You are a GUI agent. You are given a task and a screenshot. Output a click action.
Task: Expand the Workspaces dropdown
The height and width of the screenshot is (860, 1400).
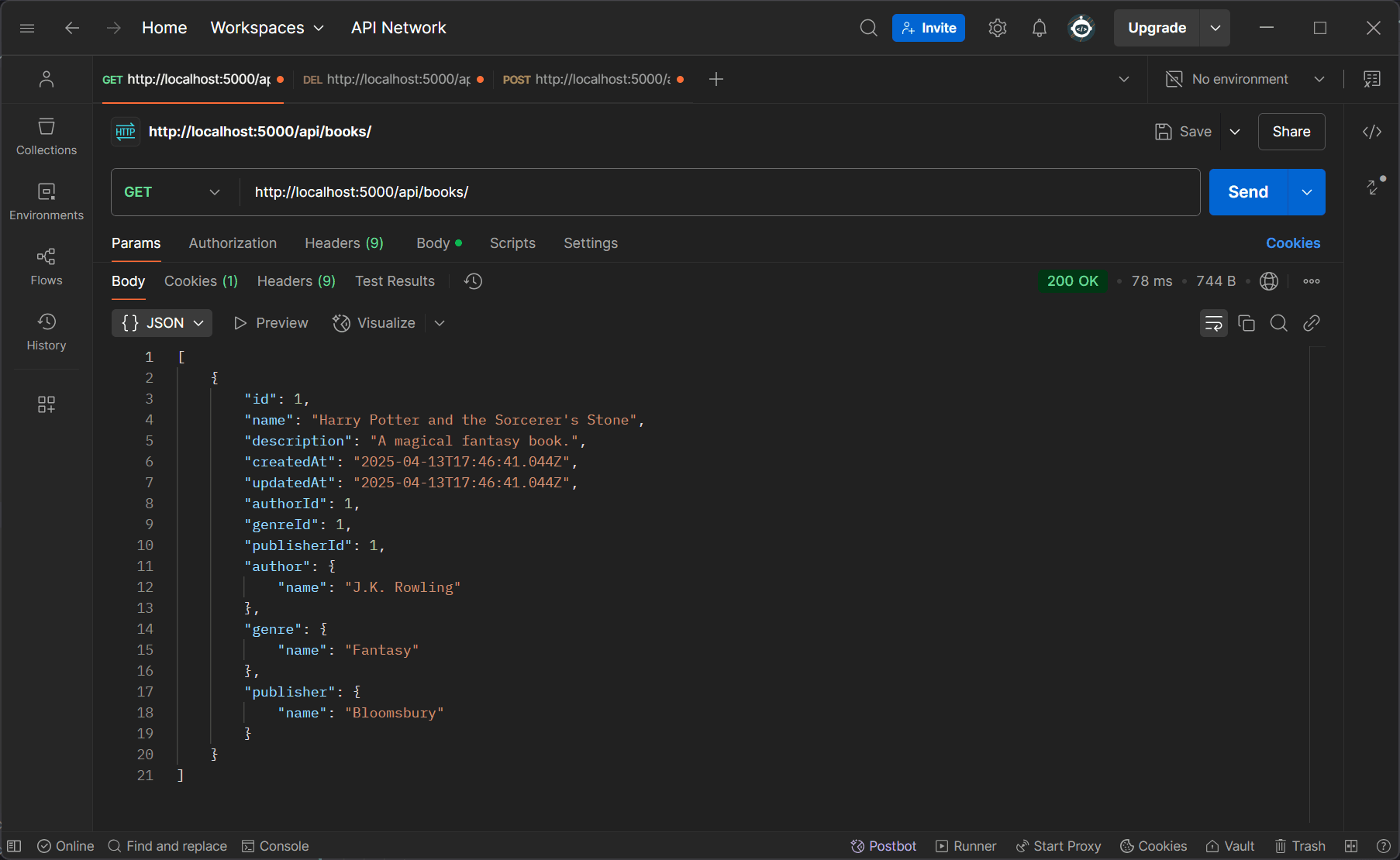click(x=267, y=28)
